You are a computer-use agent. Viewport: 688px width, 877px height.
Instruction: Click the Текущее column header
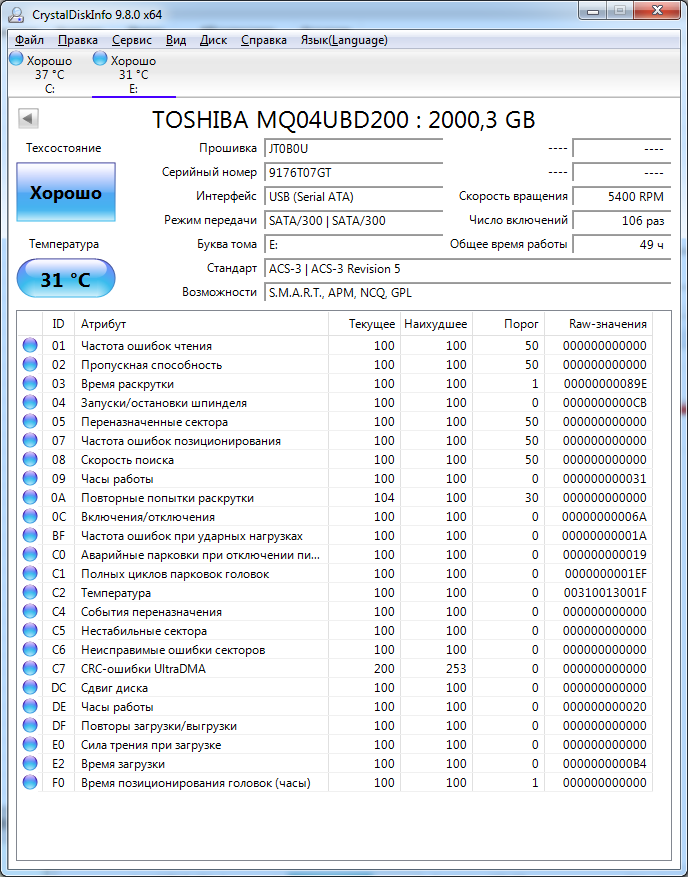click(364, 324)
